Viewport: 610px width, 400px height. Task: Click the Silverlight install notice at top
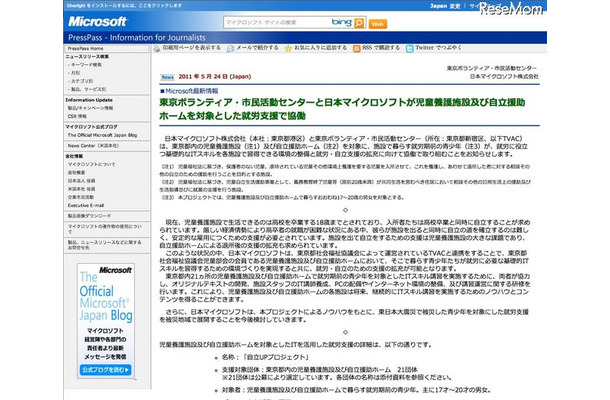pos(124,6)
